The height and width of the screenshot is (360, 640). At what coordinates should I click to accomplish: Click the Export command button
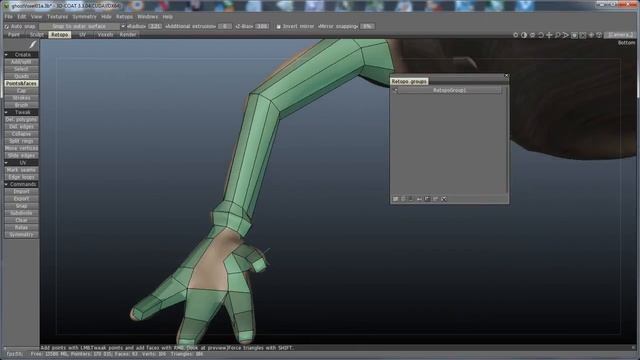coord(21,199)
